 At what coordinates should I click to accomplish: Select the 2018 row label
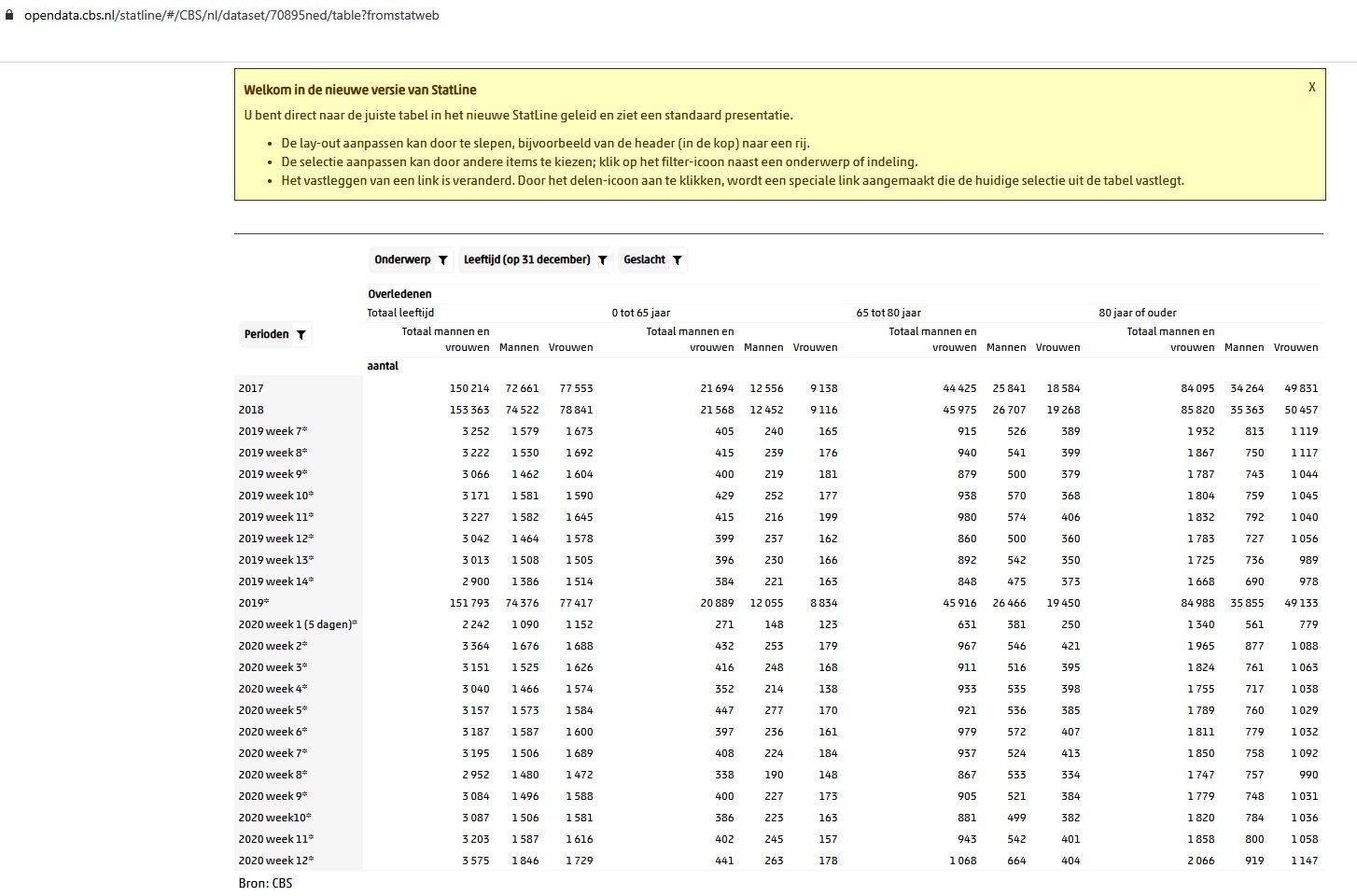point(251,410)
